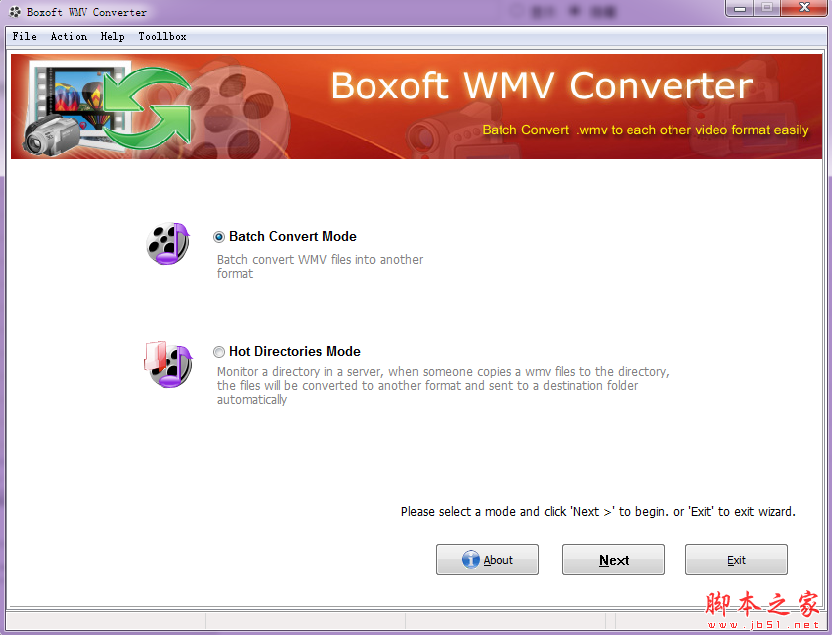Select the purple film reel icon beside Batch Convert Mode
The height and width of the screenshot is (636, 832).
167,243
